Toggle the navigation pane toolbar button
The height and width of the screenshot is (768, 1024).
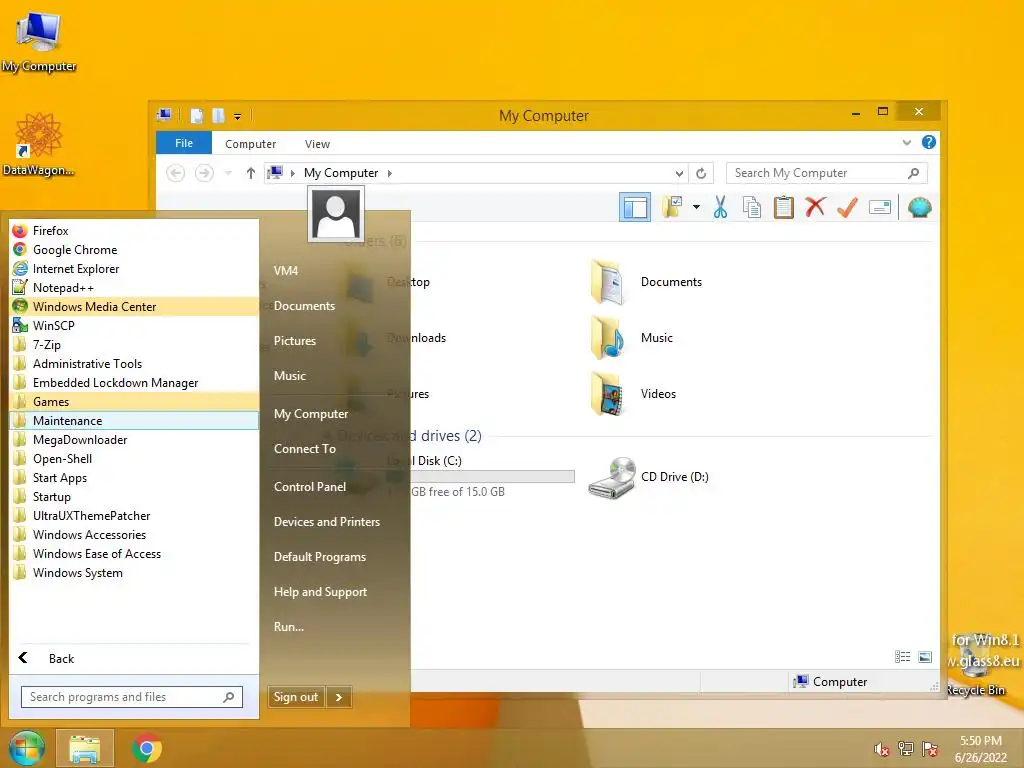pos(635,208)
